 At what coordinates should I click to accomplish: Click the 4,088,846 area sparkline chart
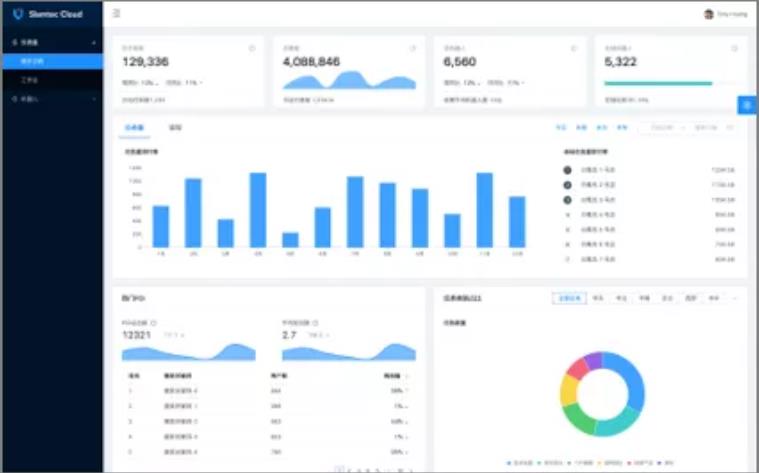pos(349,80)
